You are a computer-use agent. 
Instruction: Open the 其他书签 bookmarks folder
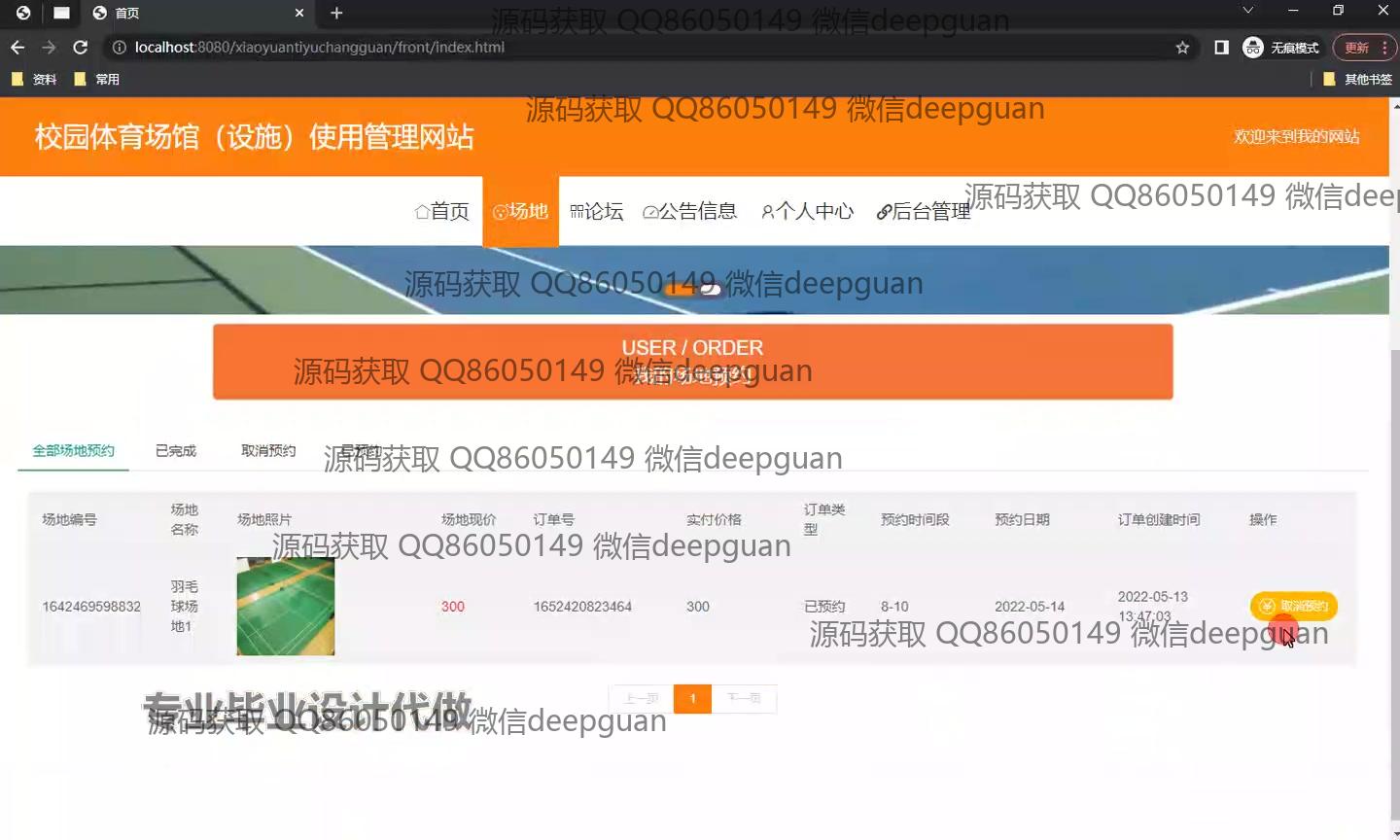click(x=1358, y=80)
